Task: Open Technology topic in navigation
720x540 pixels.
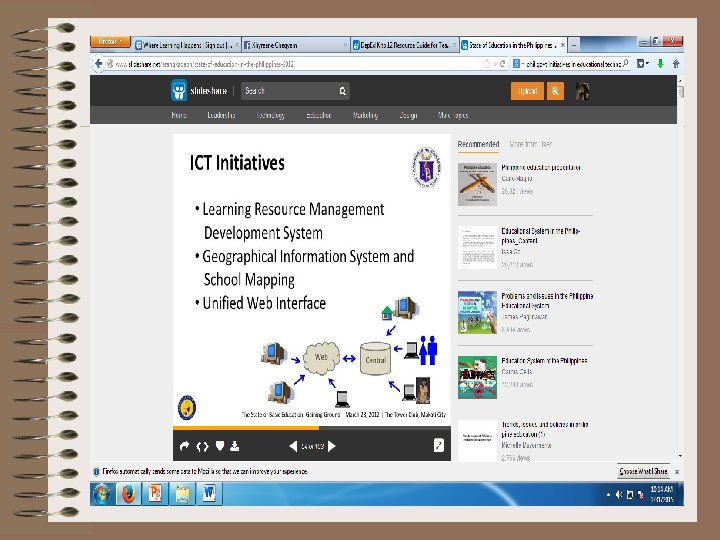Action: [270, 115]
